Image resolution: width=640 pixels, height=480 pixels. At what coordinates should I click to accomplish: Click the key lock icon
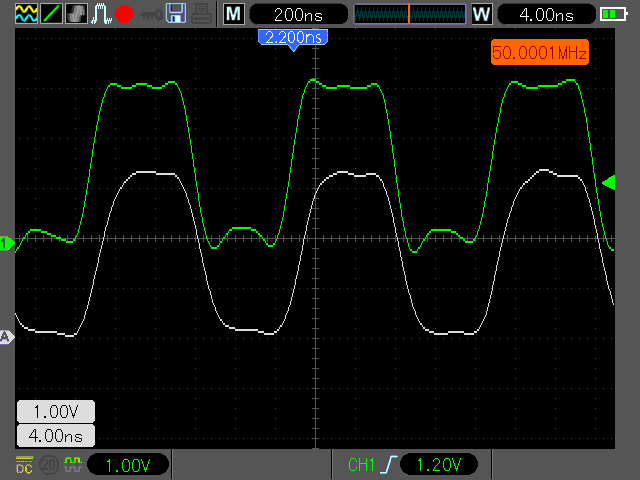click(x=151, y=14)
